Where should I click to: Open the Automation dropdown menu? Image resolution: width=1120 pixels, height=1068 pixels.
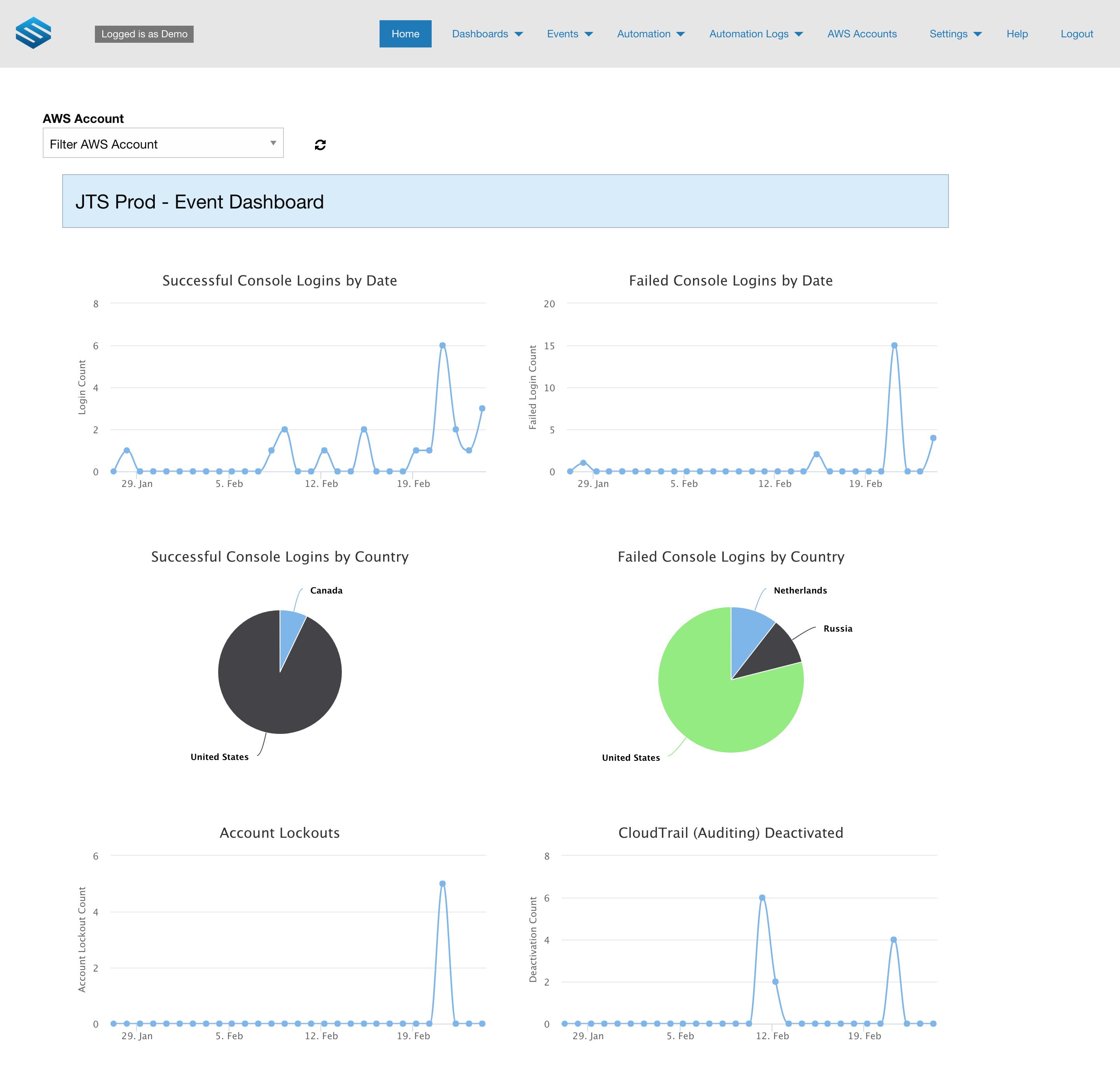651,34
